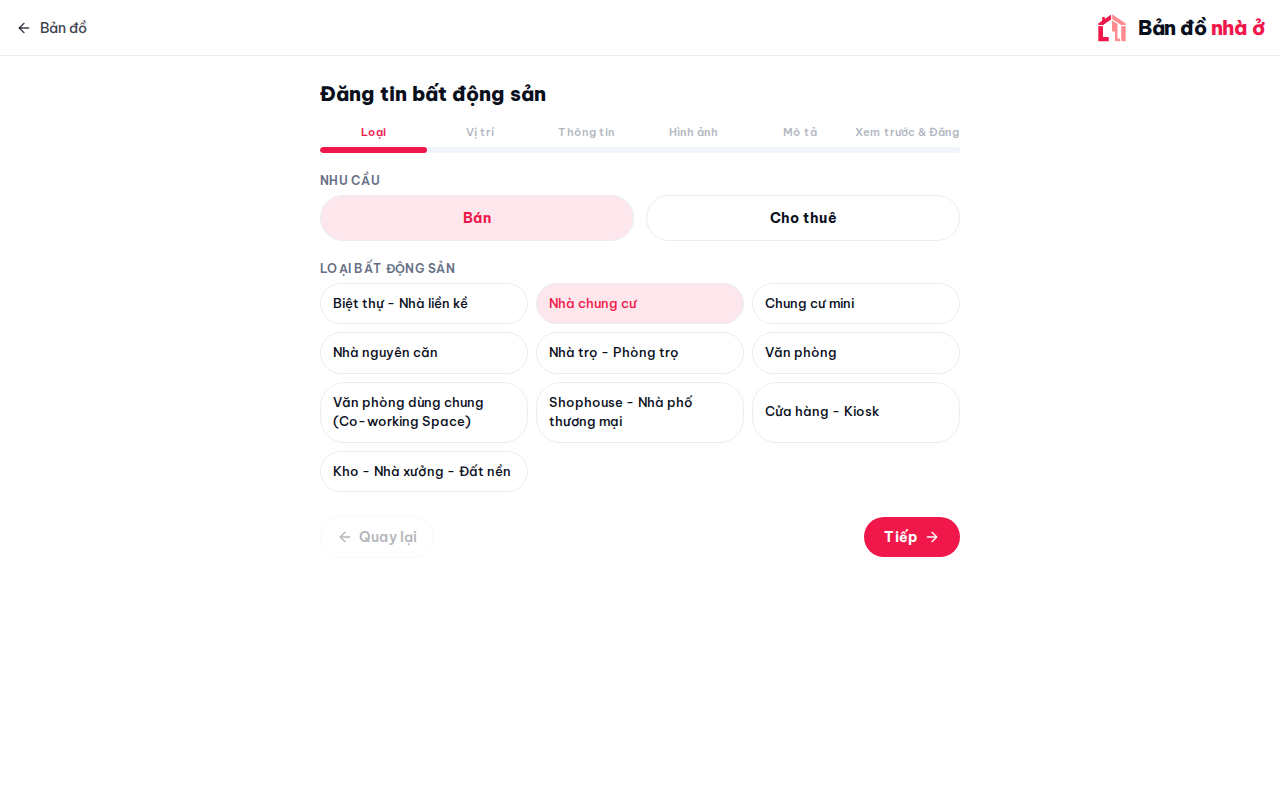Screen dimensions: 1280x800
Task: Choose Kho - Nhà xưởng - Đất nền
Action: pos(424,471)
